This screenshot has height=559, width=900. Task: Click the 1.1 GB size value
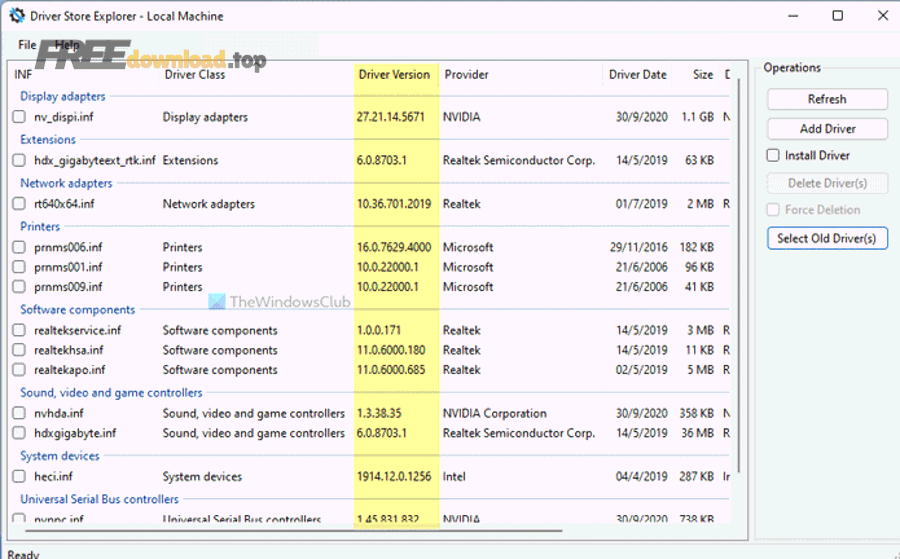point(697,117)
